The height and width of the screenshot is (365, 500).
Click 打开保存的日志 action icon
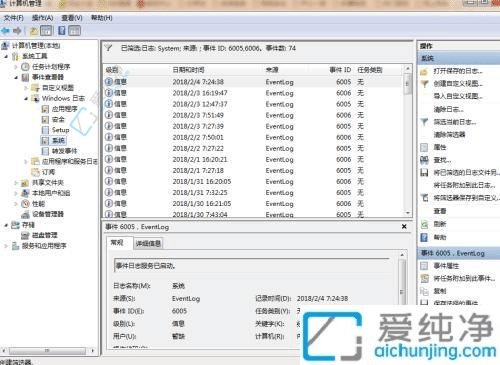click(424, 71)
